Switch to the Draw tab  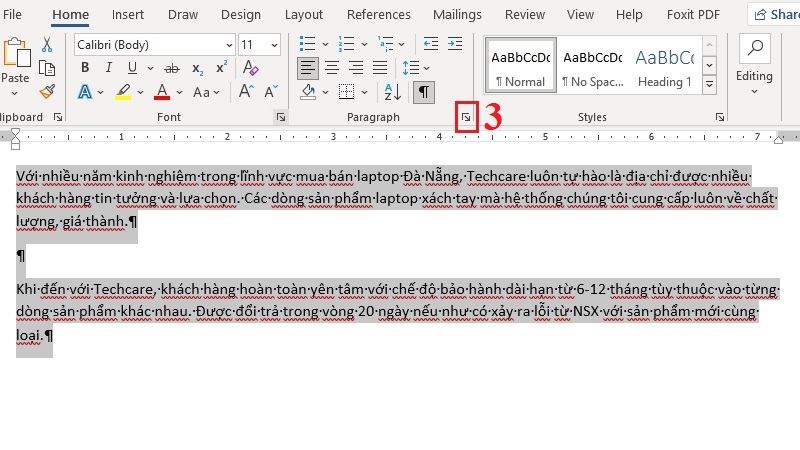[x=183, y=14]
